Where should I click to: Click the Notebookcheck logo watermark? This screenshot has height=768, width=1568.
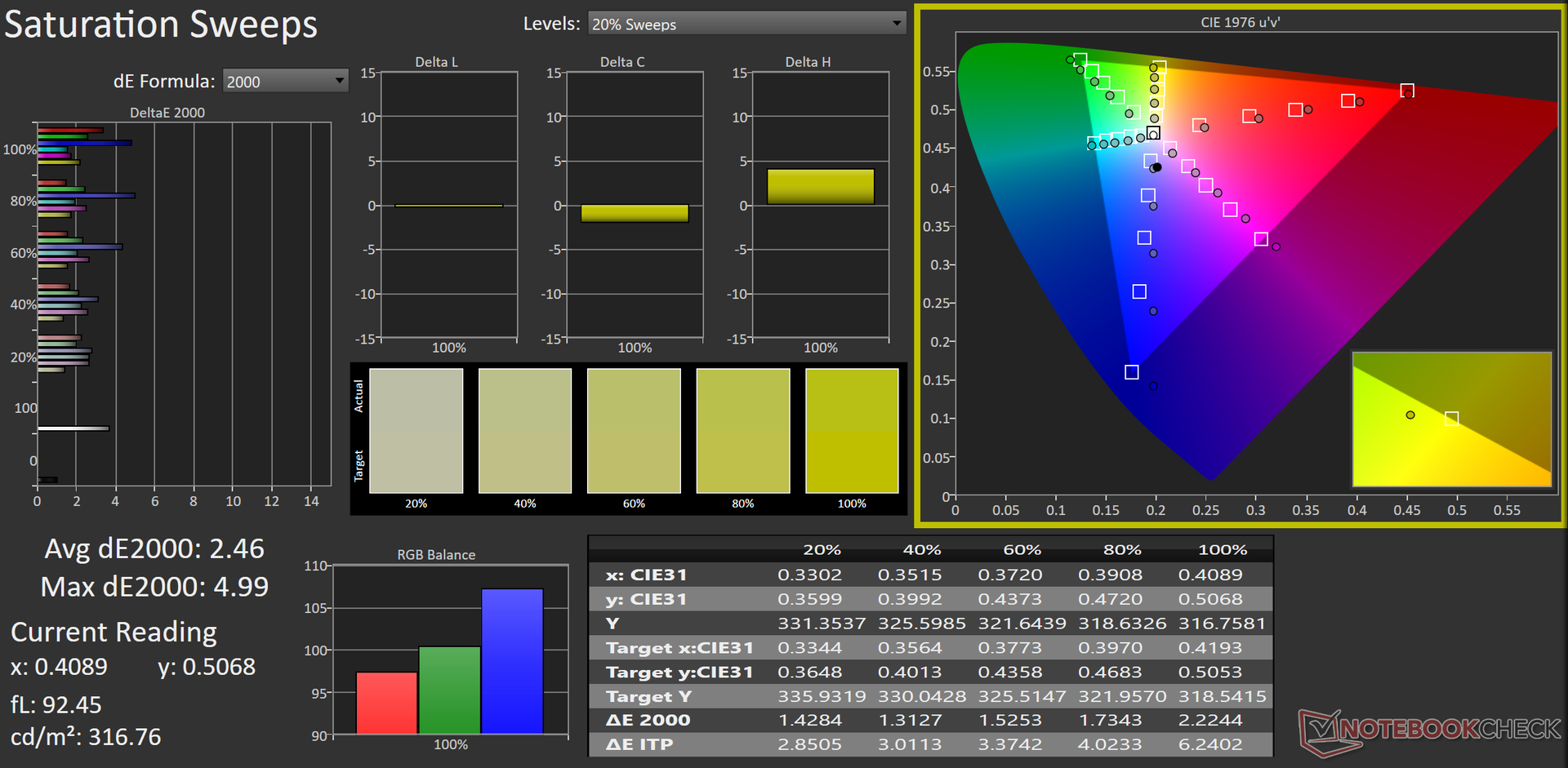point(1429,729)
